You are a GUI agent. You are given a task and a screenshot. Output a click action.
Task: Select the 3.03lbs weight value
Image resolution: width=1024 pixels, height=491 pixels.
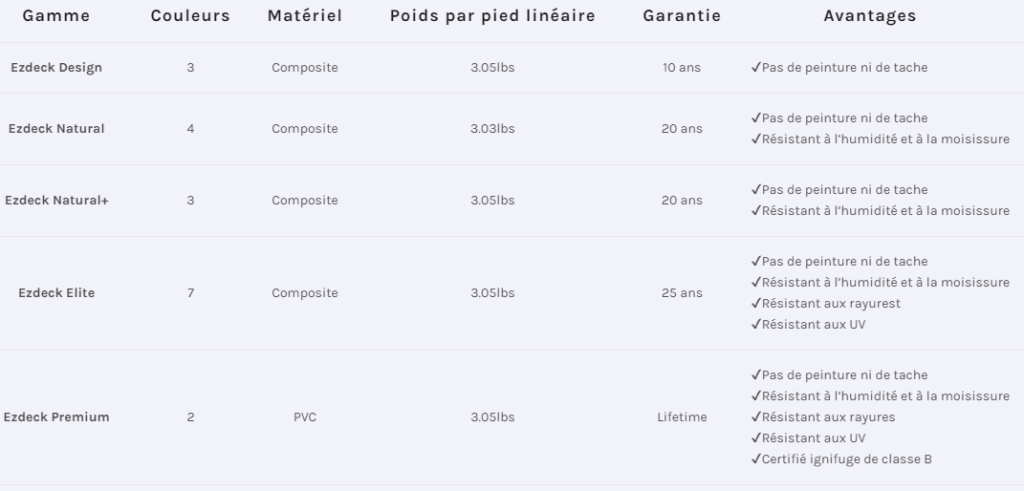pyautogui.click(x=492, y=129)
